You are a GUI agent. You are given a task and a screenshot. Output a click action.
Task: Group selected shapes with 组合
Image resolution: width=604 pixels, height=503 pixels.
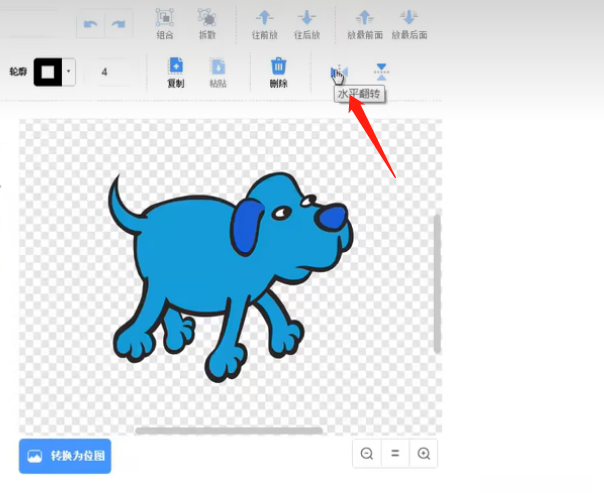[165, 24]
